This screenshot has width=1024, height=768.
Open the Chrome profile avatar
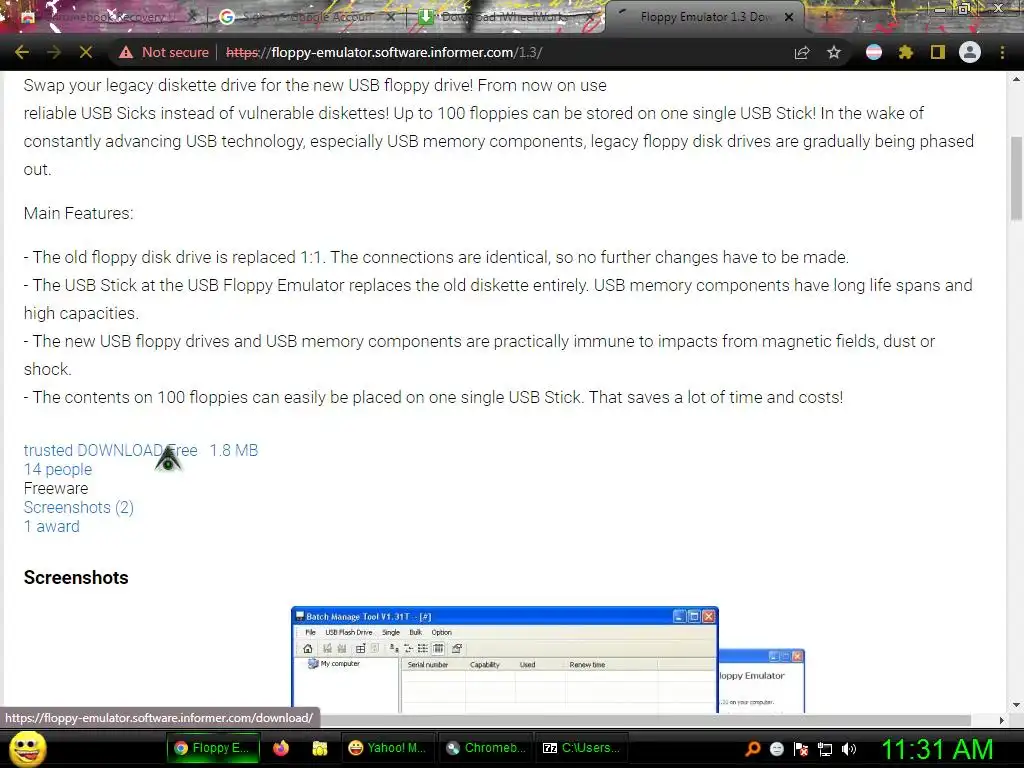click(x=970, y=52)
